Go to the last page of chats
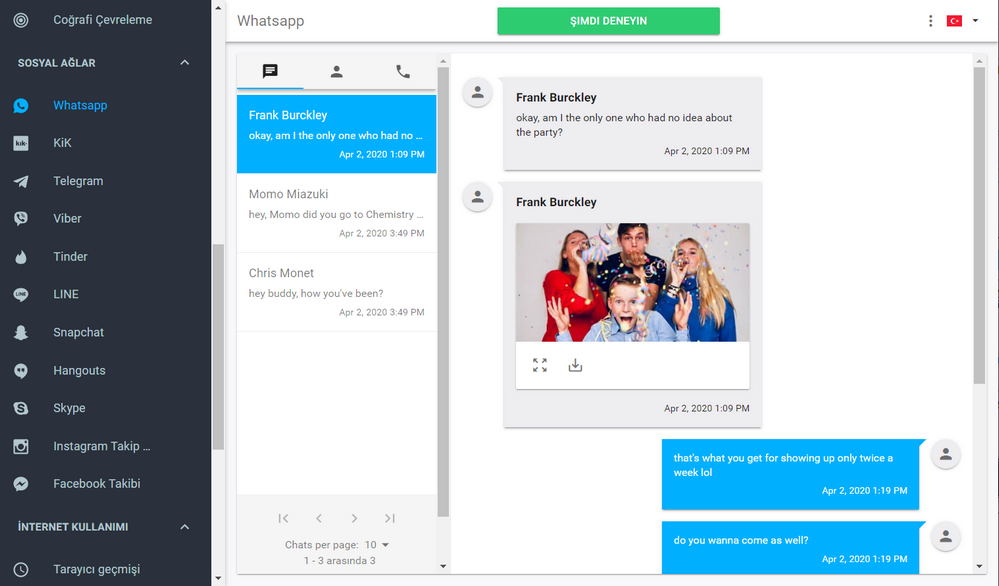 coord(390,518)
